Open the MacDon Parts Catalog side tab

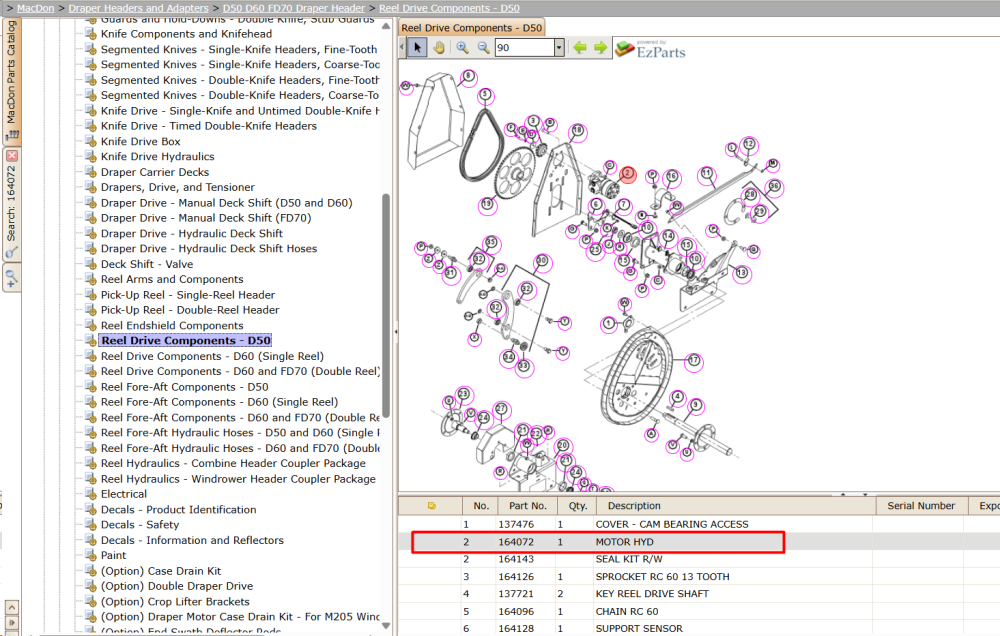coord(11,80)
